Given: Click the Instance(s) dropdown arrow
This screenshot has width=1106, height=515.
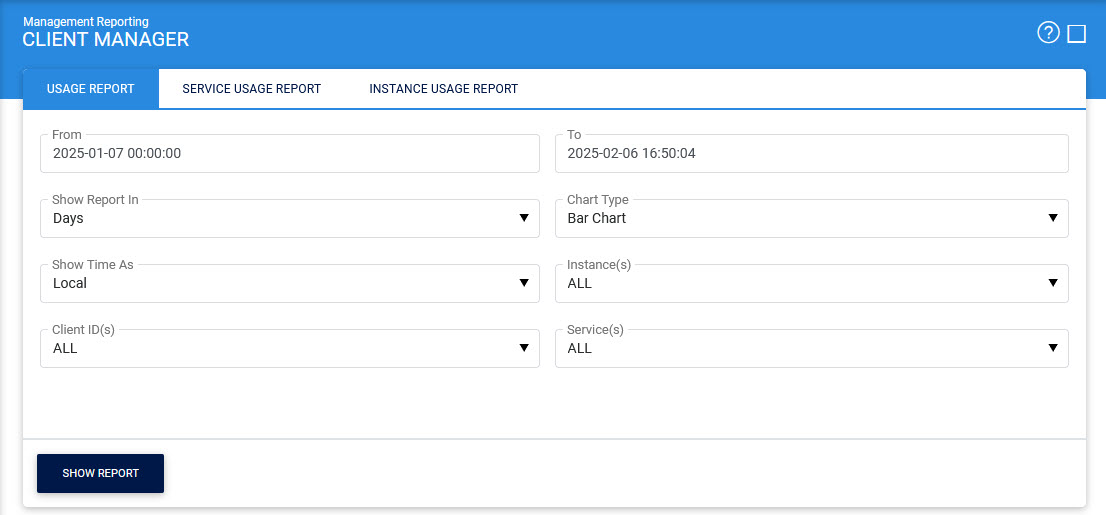Looking at the screenshot, I should click(1053, 284).
